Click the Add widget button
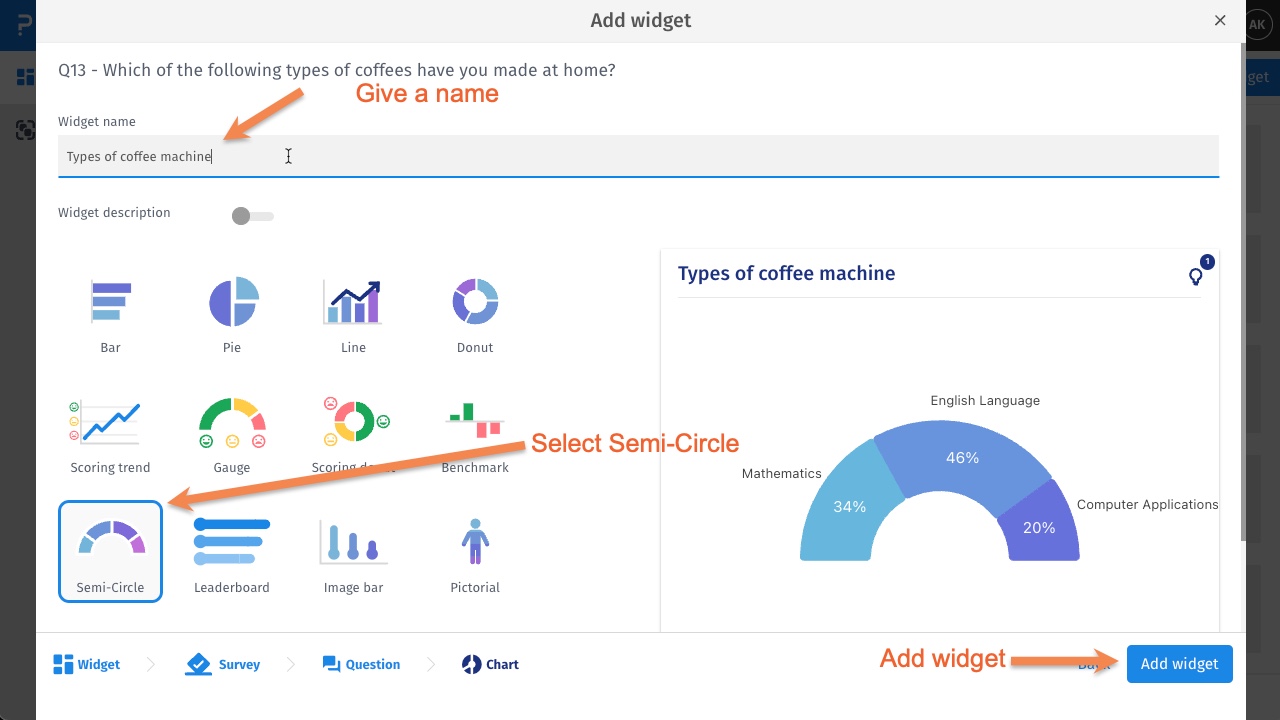The width and height of the screenshot is (1280, 720). 1179,664
